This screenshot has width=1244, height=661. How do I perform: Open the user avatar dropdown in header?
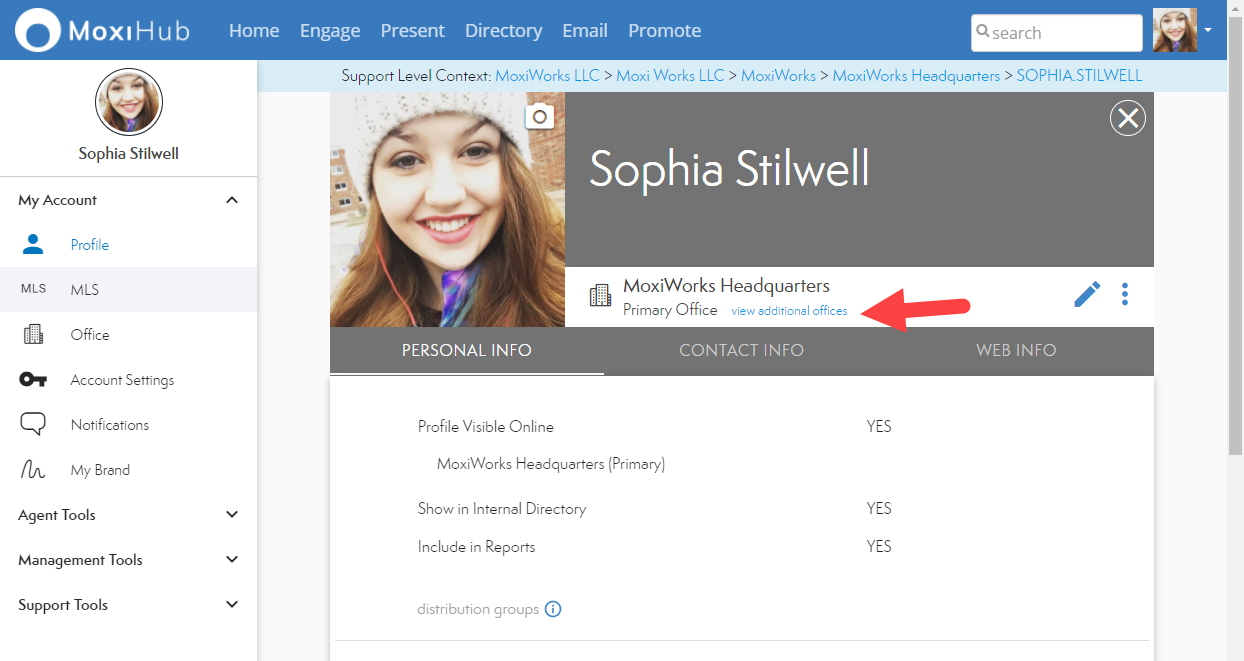tap(1183, 31)
